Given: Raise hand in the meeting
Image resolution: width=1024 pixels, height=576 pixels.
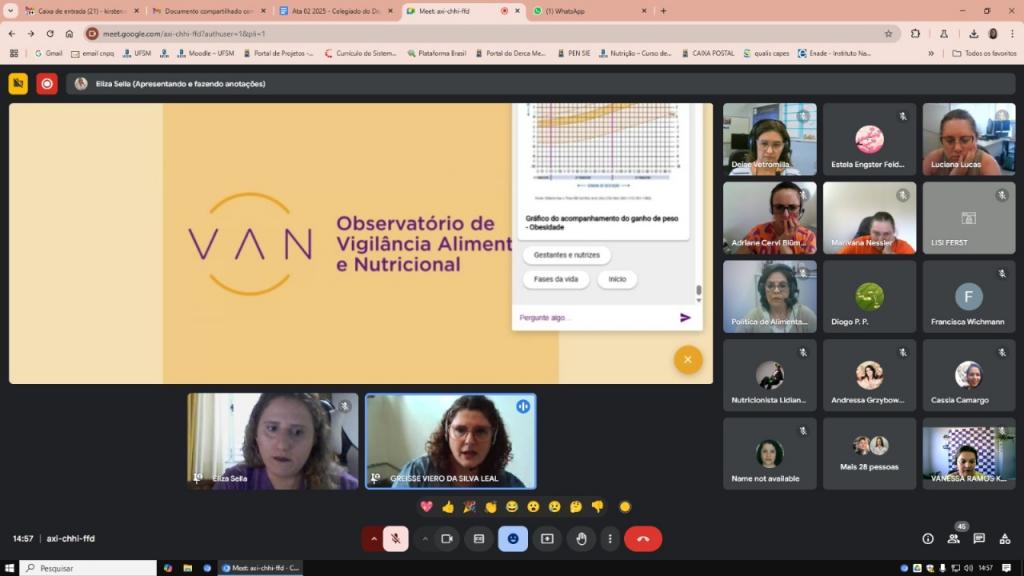Looking at the screenshot, I should 581,539.
